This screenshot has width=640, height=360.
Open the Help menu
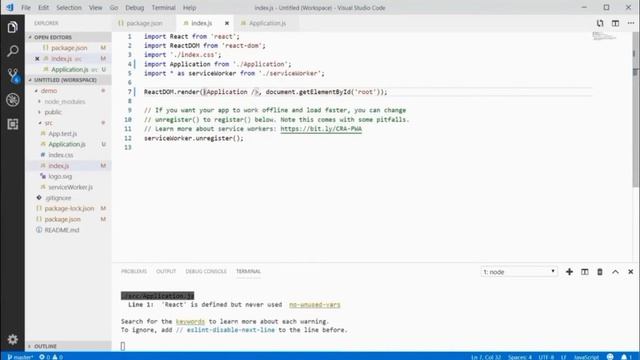pos(189,8)
